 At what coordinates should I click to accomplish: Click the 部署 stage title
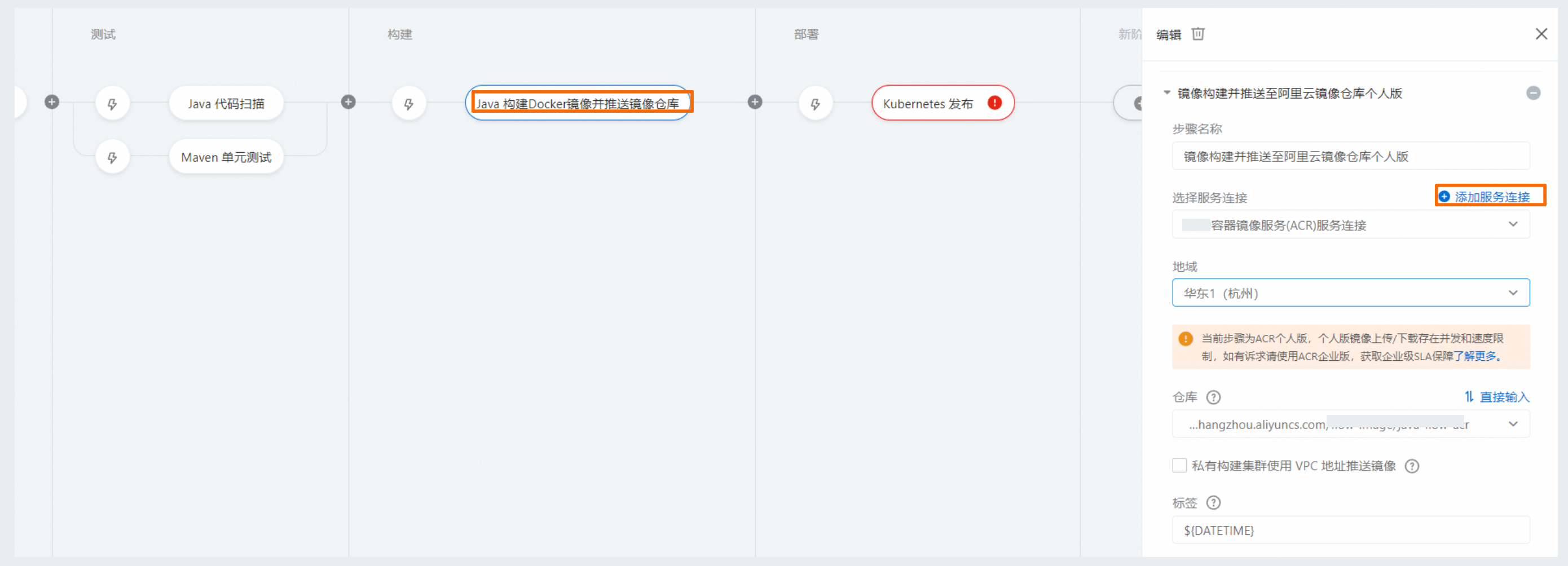point(806,34)
